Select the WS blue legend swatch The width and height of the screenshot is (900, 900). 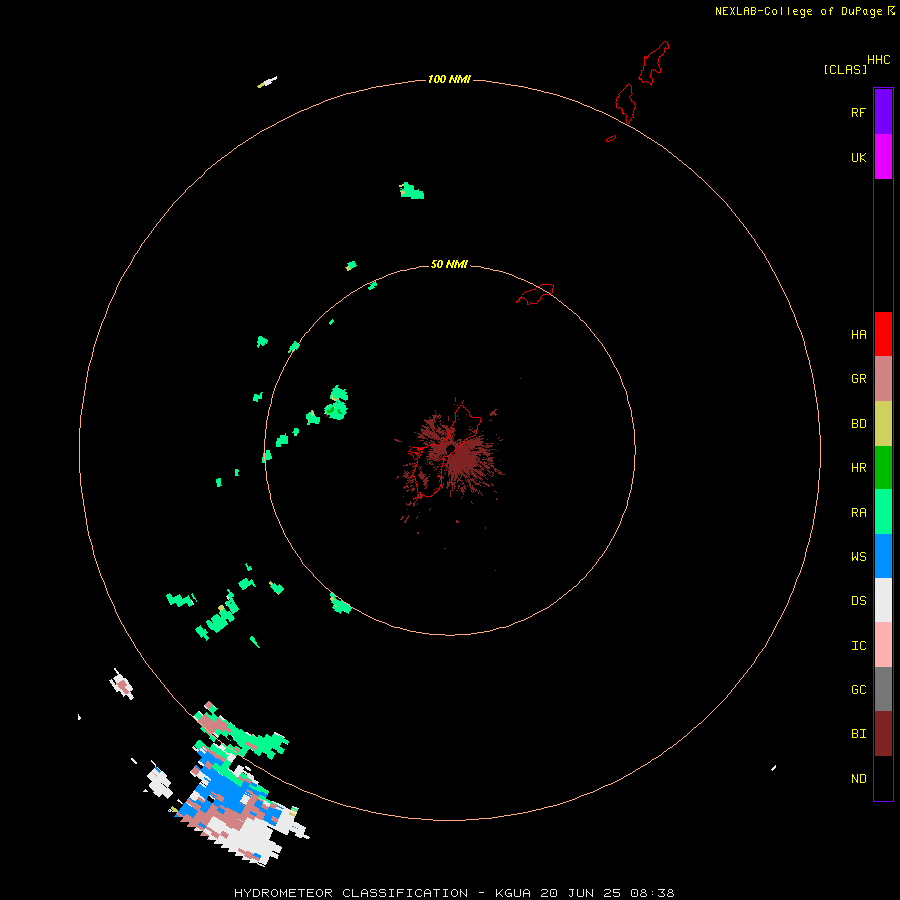click(x=883, y=556)
